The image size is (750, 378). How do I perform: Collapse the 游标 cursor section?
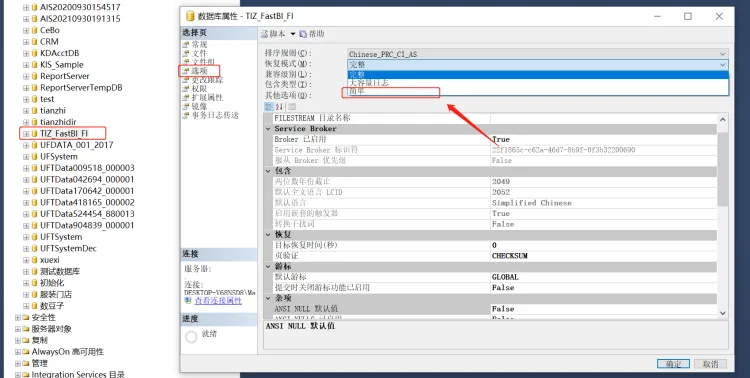(268, 266)
